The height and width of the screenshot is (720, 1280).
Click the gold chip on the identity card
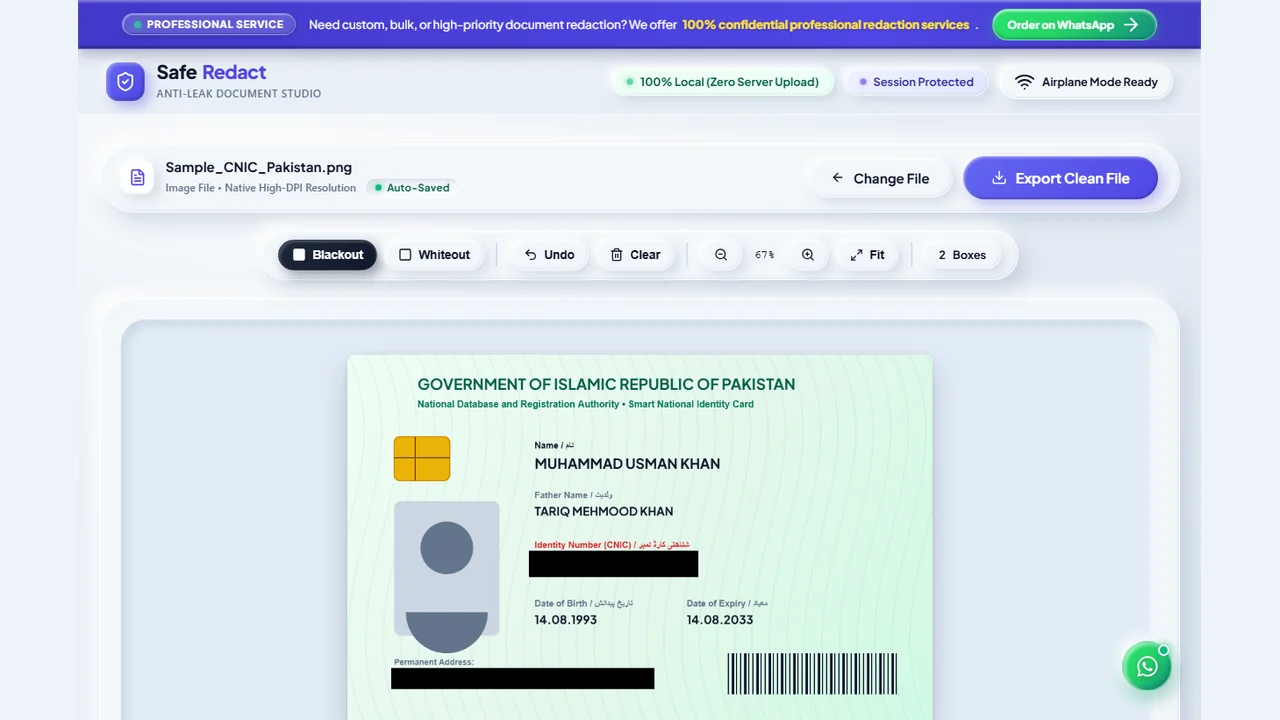[x=422, y=458]
